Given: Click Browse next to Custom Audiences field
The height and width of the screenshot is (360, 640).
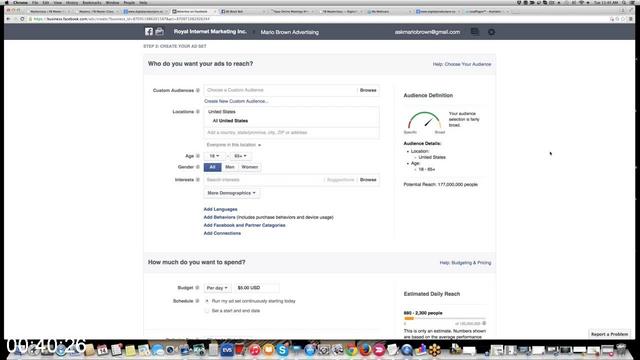Looking at the screenshot, I should (368, 90).
